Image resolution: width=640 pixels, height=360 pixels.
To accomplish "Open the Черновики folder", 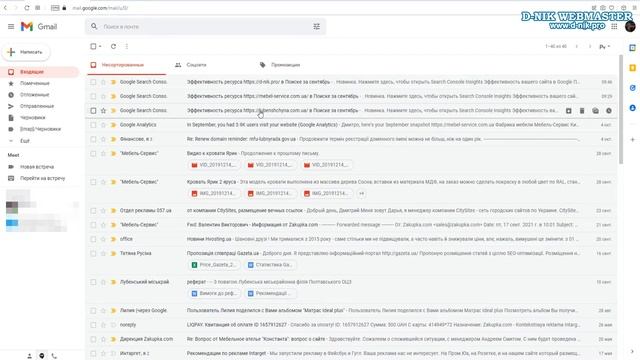I will (x=33, y=118).
